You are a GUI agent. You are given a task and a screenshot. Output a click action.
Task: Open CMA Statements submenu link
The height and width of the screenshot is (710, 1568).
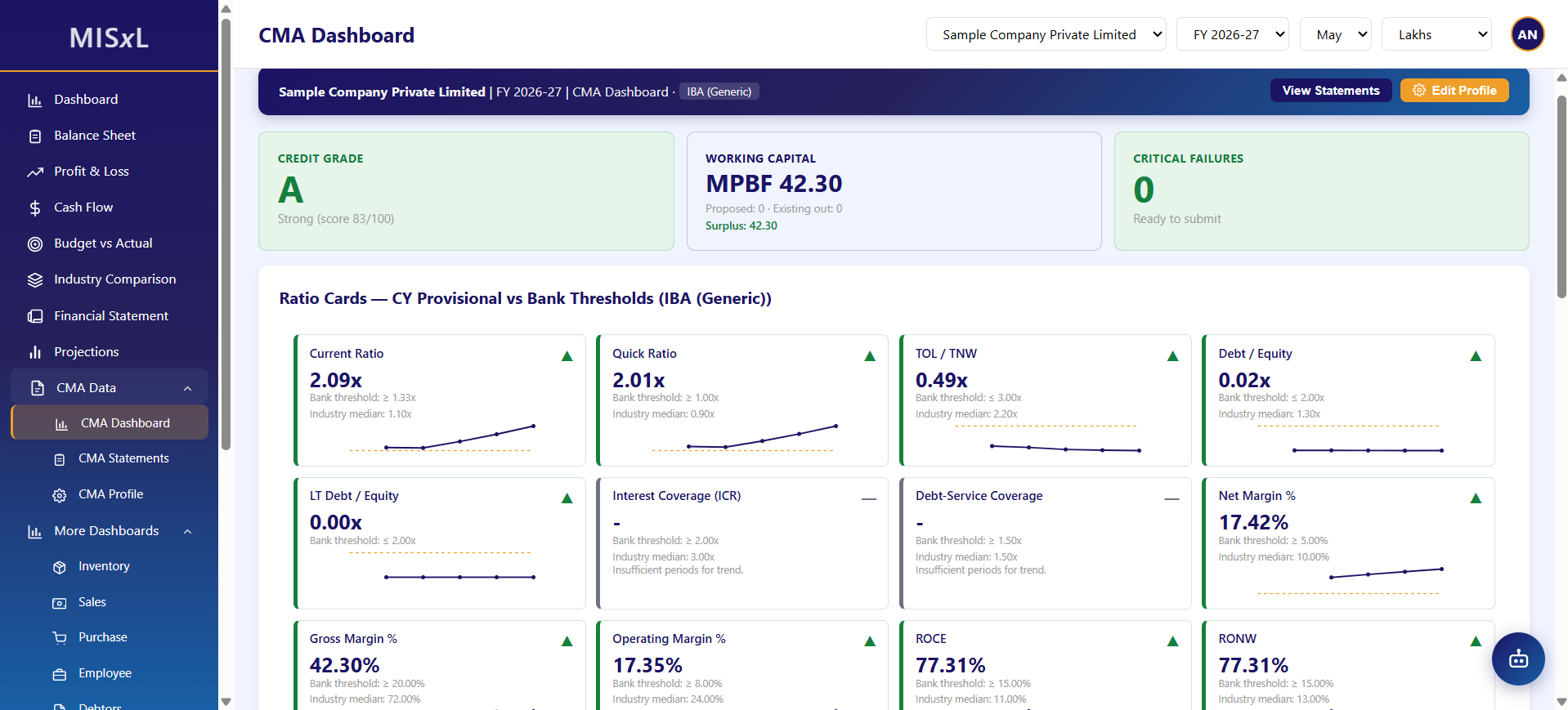110,458
